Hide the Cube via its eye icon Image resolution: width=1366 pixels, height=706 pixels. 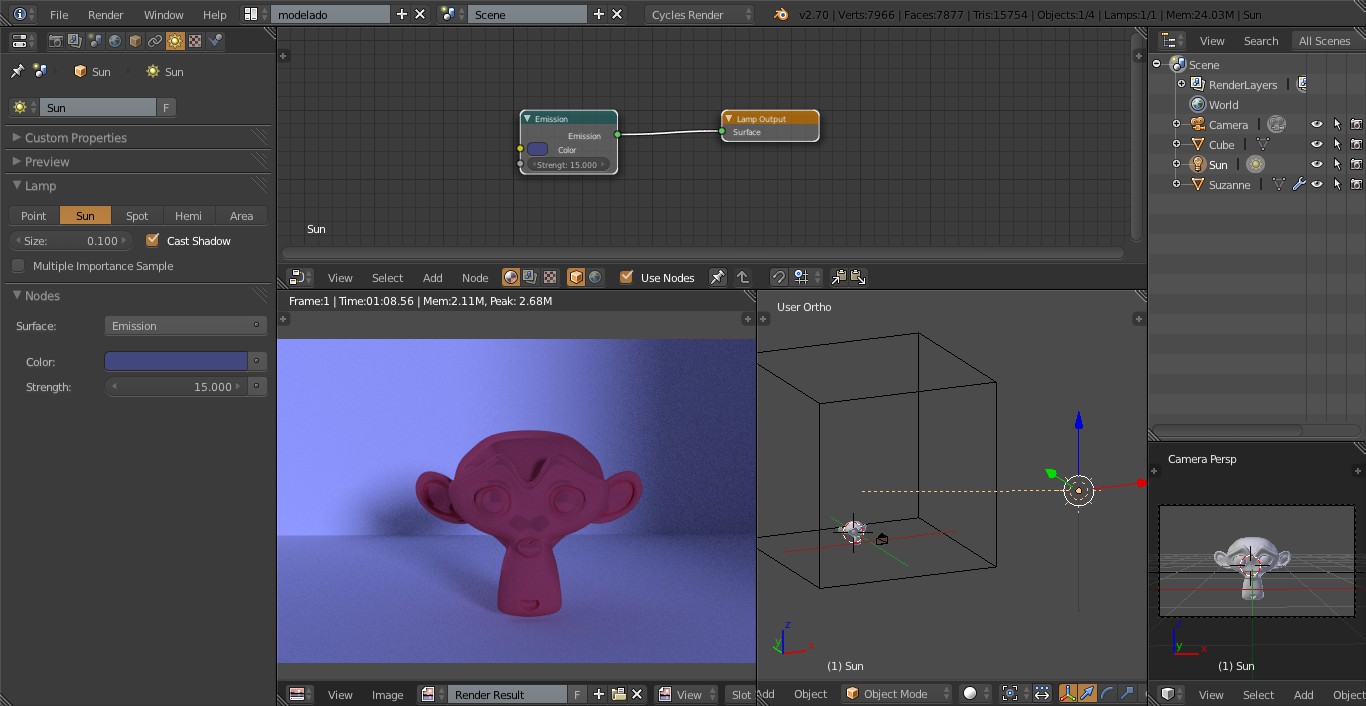1317,144
